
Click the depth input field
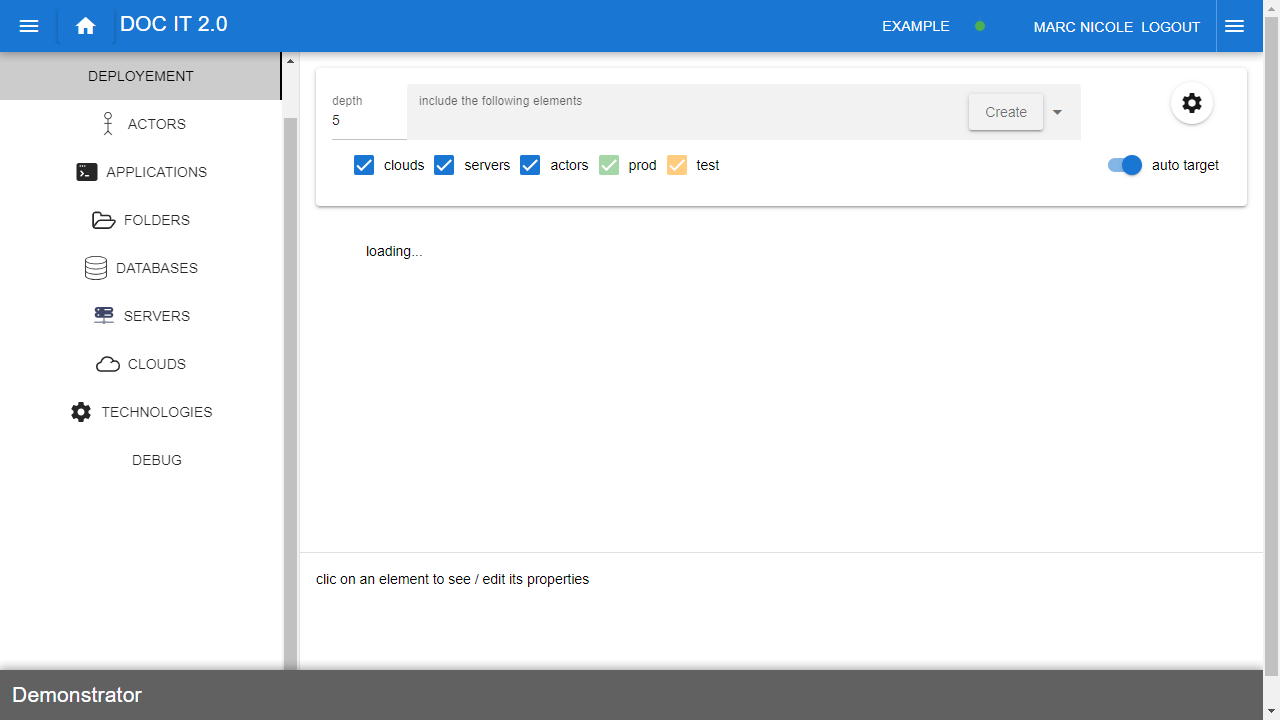pos(367,120)
